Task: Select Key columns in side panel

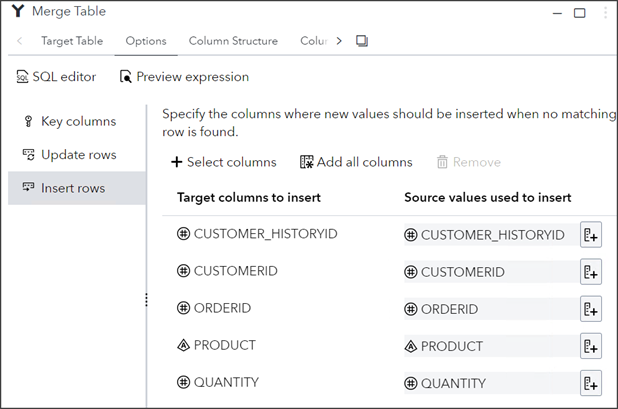Action: pyautogui.click(x=78, y=122)
